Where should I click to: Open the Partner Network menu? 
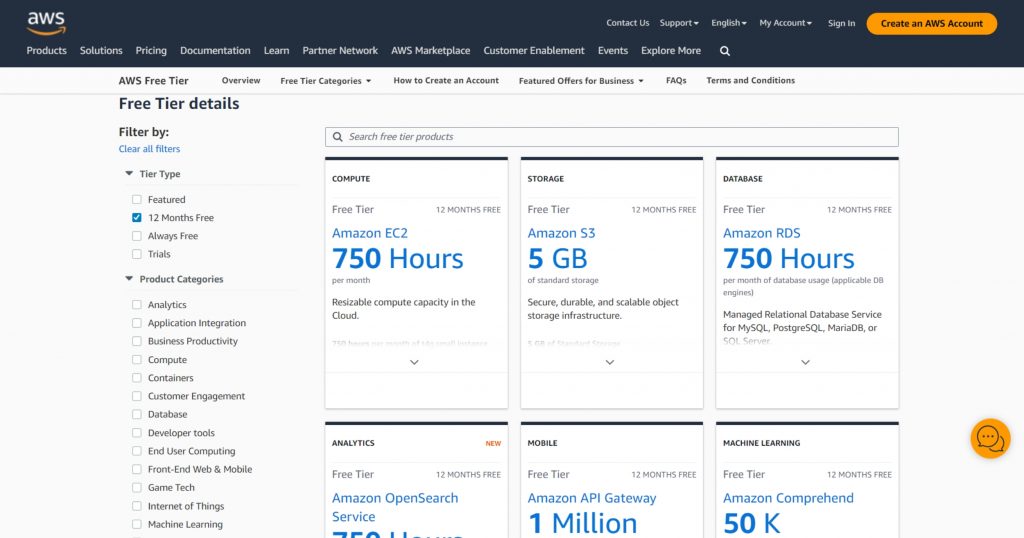(340, 51)
